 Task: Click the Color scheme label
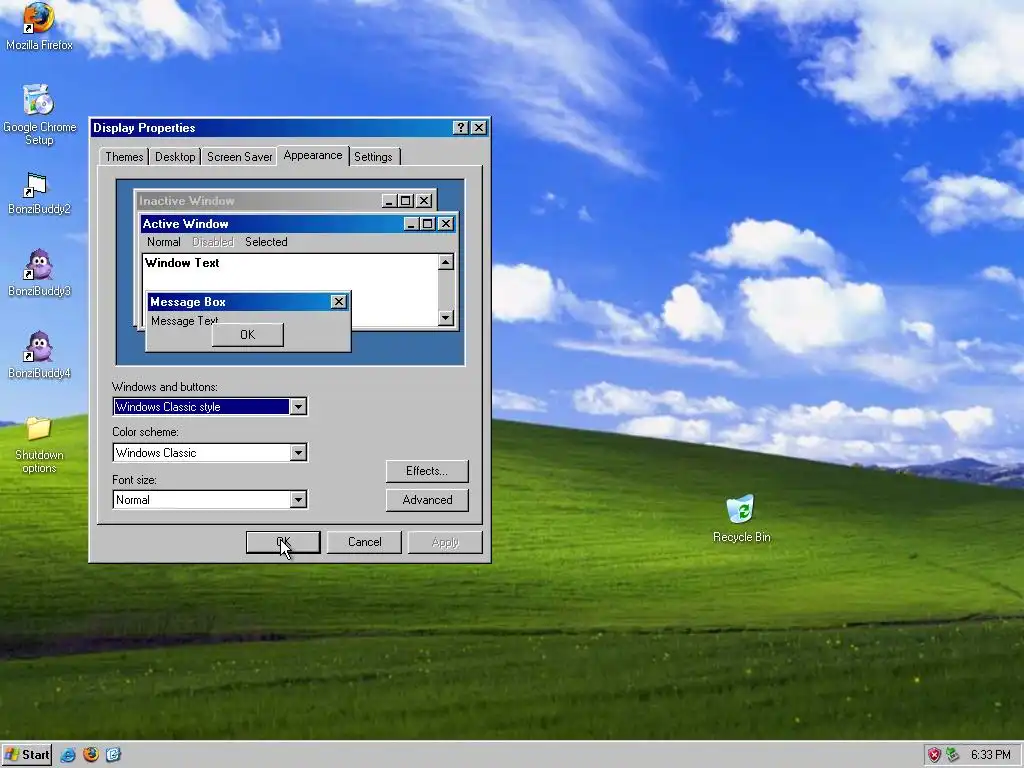tap(146, 432)
